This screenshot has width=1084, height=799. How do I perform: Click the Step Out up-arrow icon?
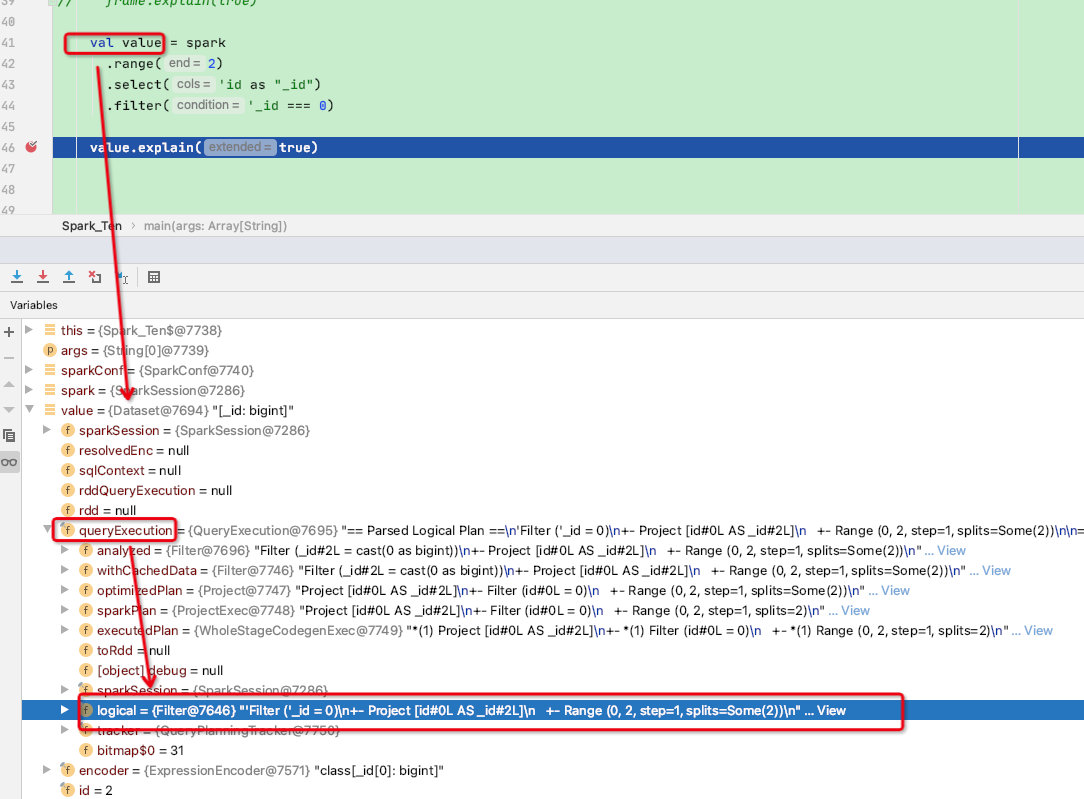point(69,277)
